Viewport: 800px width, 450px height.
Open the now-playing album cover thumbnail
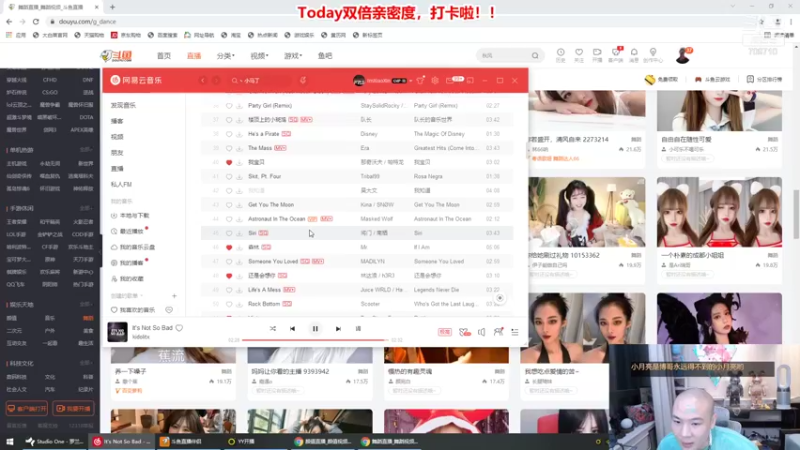pyautogui.click(x=117, y=332)
